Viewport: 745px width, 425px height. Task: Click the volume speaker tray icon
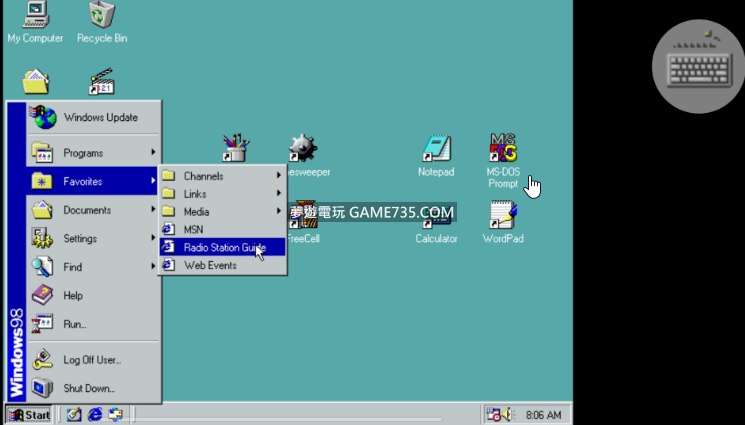(508, 415)
